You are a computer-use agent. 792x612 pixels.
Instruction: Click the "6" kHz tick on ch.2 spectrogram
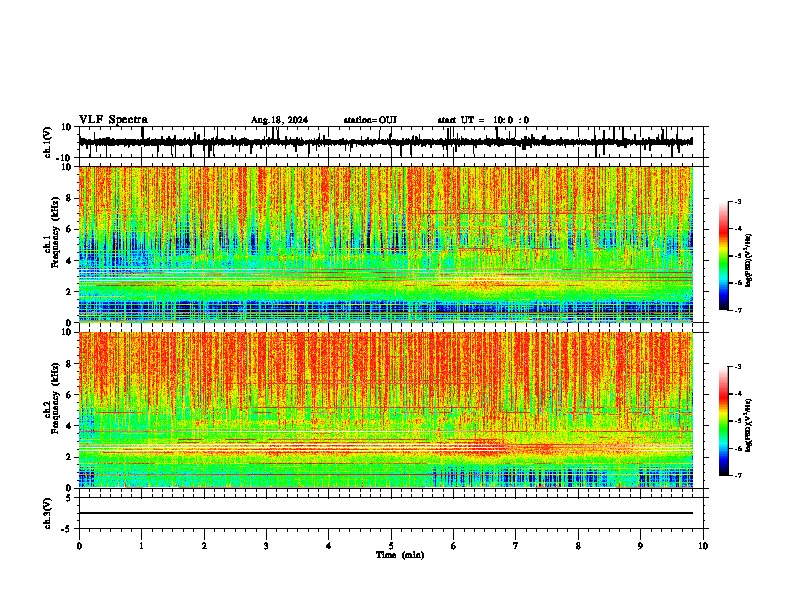coord(69,395)
